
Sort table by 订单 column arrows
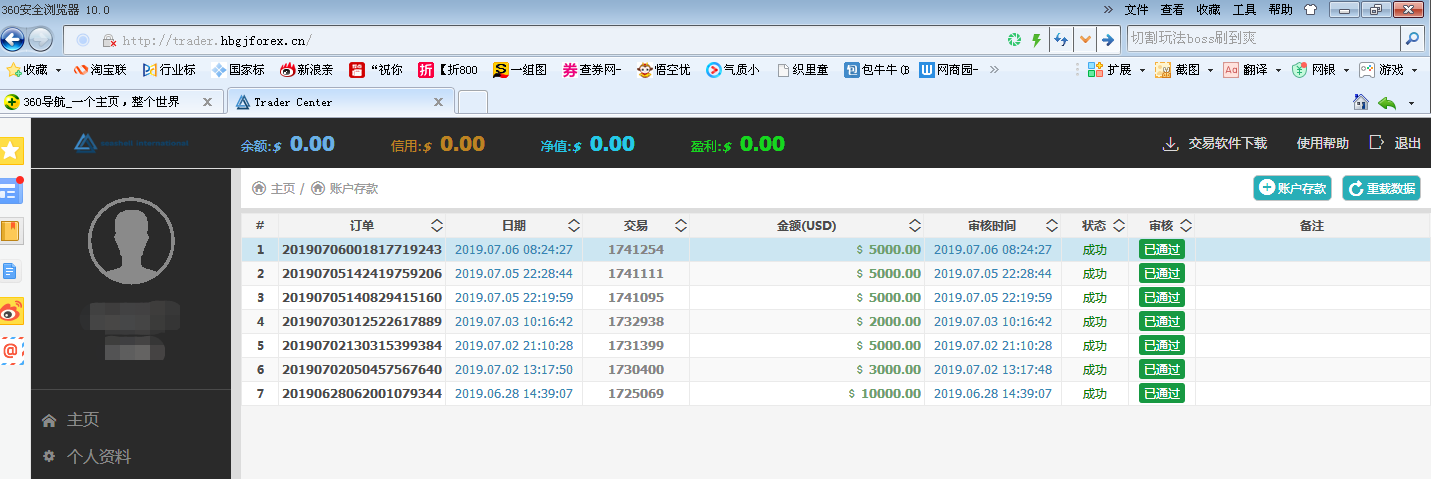(x=437, y=226)
